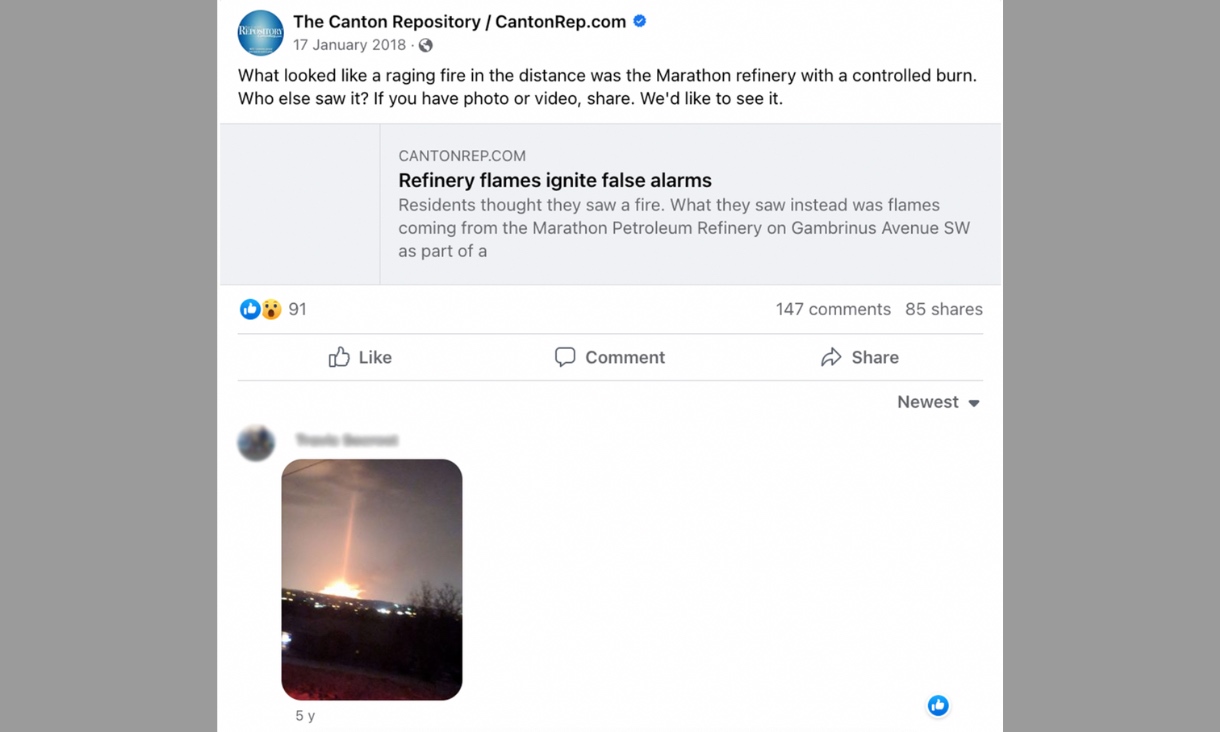Viewport: 1220px width, 732px height.
Task: Show the 85 shares list
Action: tap(943, 309)
